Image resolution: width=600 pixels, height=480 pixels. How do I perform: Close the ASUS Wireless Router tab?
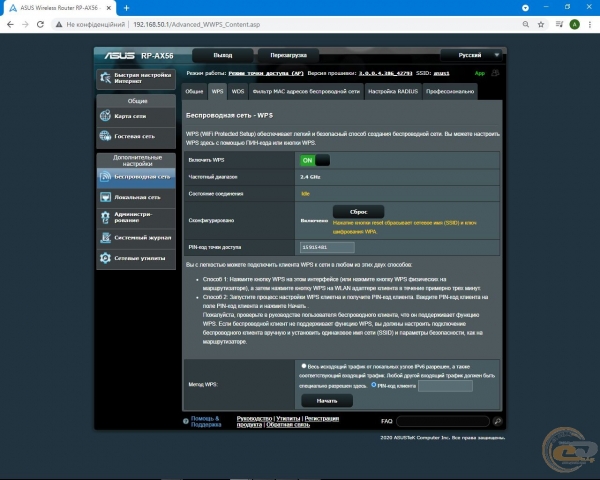coord(109,8)
